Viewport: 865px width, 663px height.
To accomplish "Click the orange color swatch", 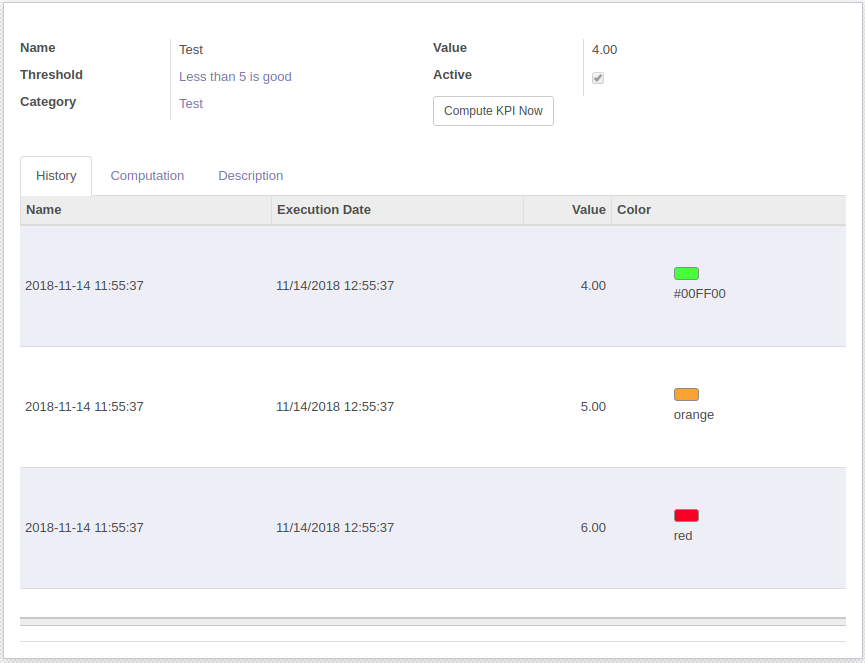I will pyautogui.click(x=686, y=394).
